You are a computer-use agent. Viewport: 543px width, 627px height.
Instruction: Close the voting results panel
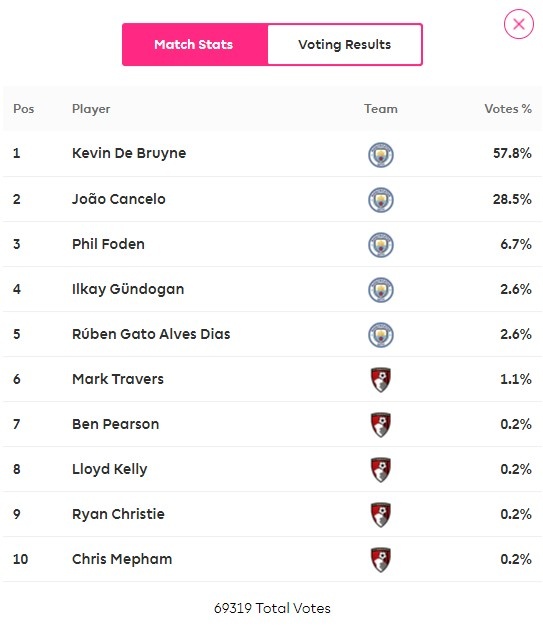pyautogui.click(x=519, y=24)
